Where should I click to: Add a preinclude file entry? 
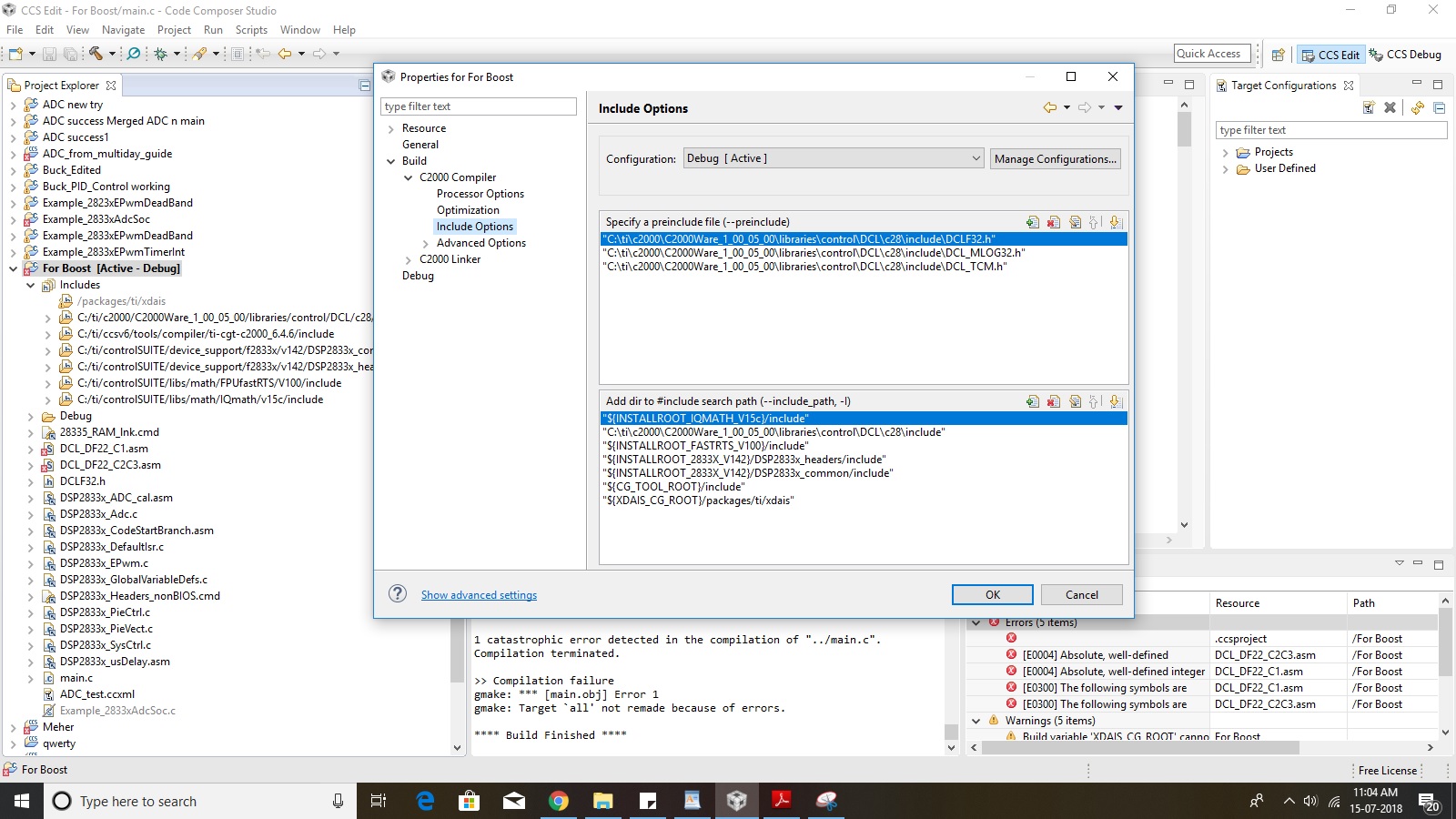click(x=1033, y=222)
